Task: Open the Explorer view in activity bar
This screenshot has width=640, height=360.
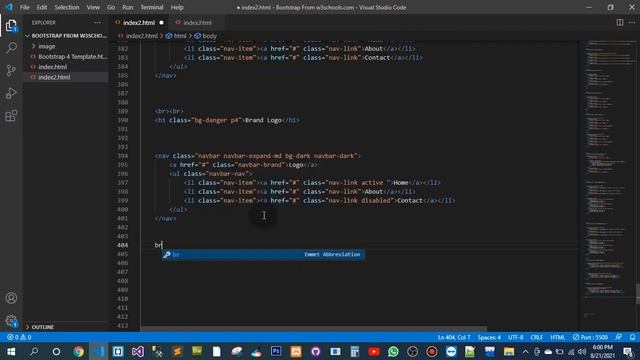Action: 11,26
